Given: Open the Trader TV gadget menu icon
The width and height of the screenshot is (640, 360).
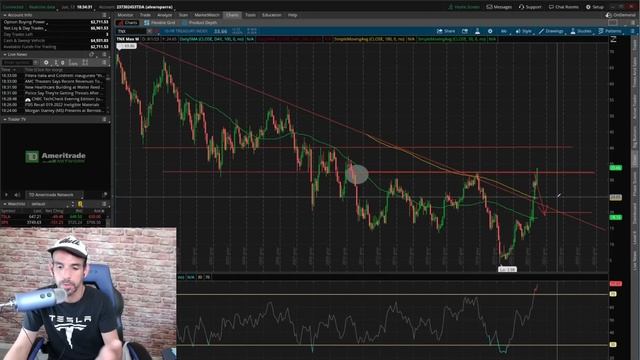Looking at the screenshot, I should (104, 119).
